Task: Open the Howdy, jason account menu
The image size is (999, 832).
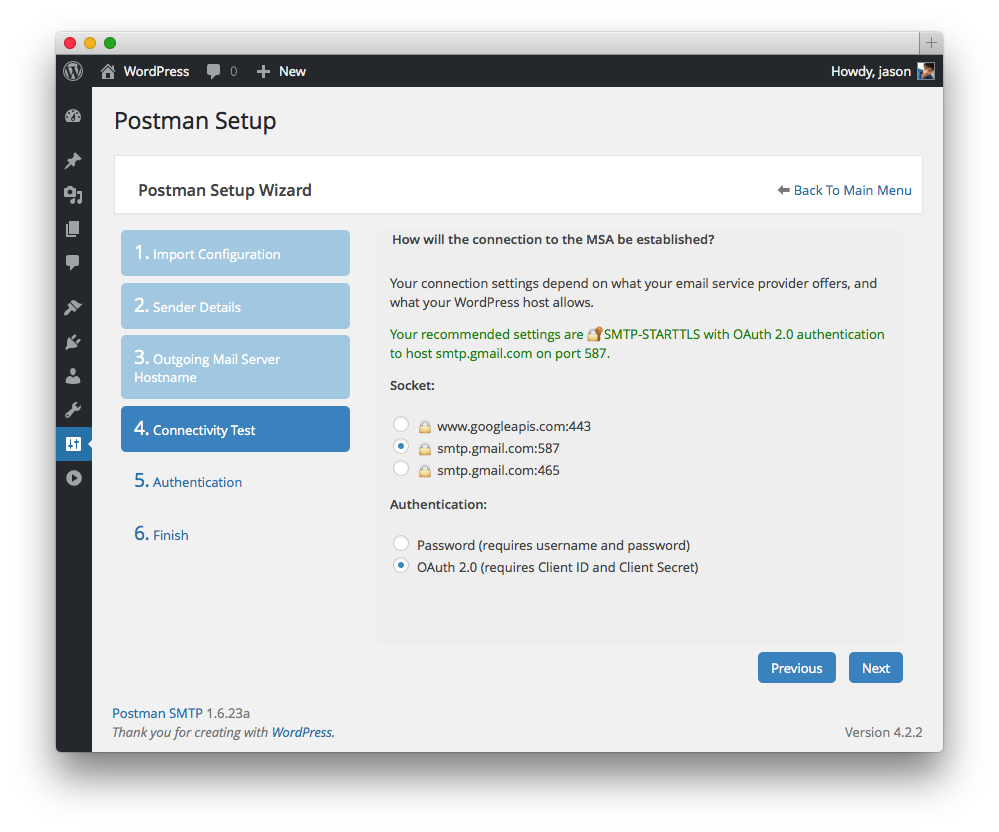Action: tap(882, 71)
